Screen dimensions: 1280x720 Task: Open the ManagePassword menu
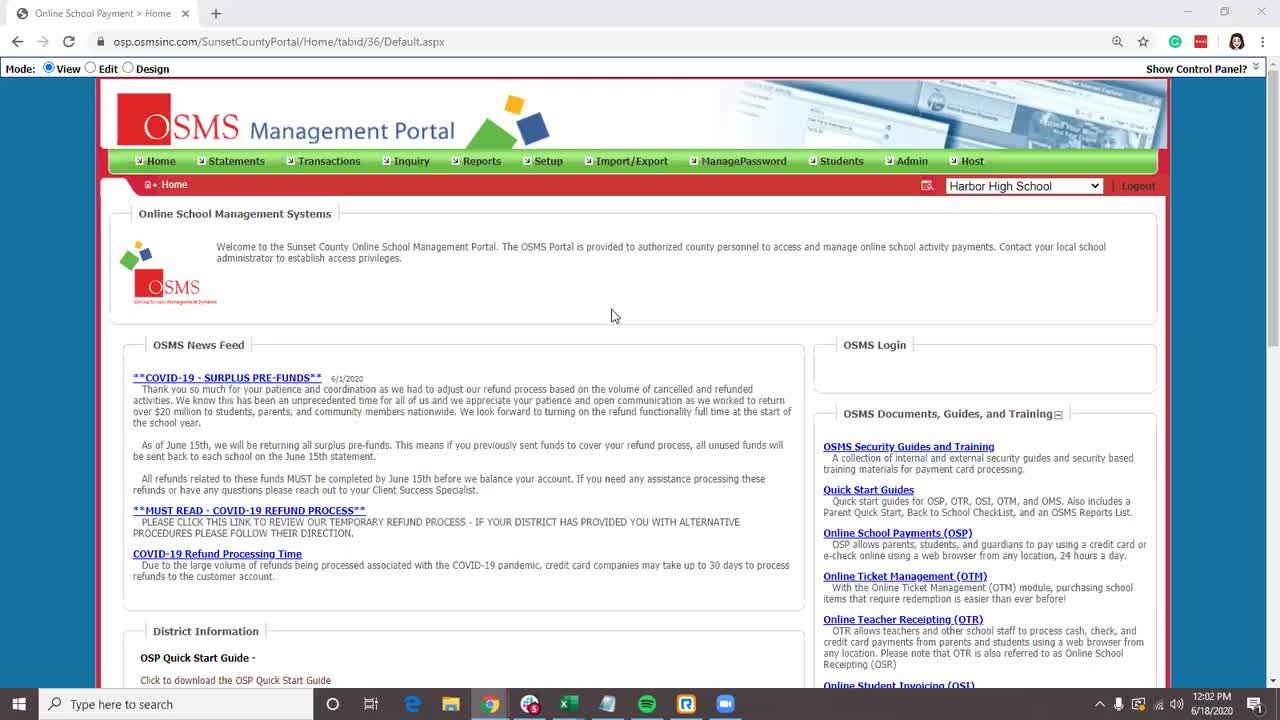744,161
